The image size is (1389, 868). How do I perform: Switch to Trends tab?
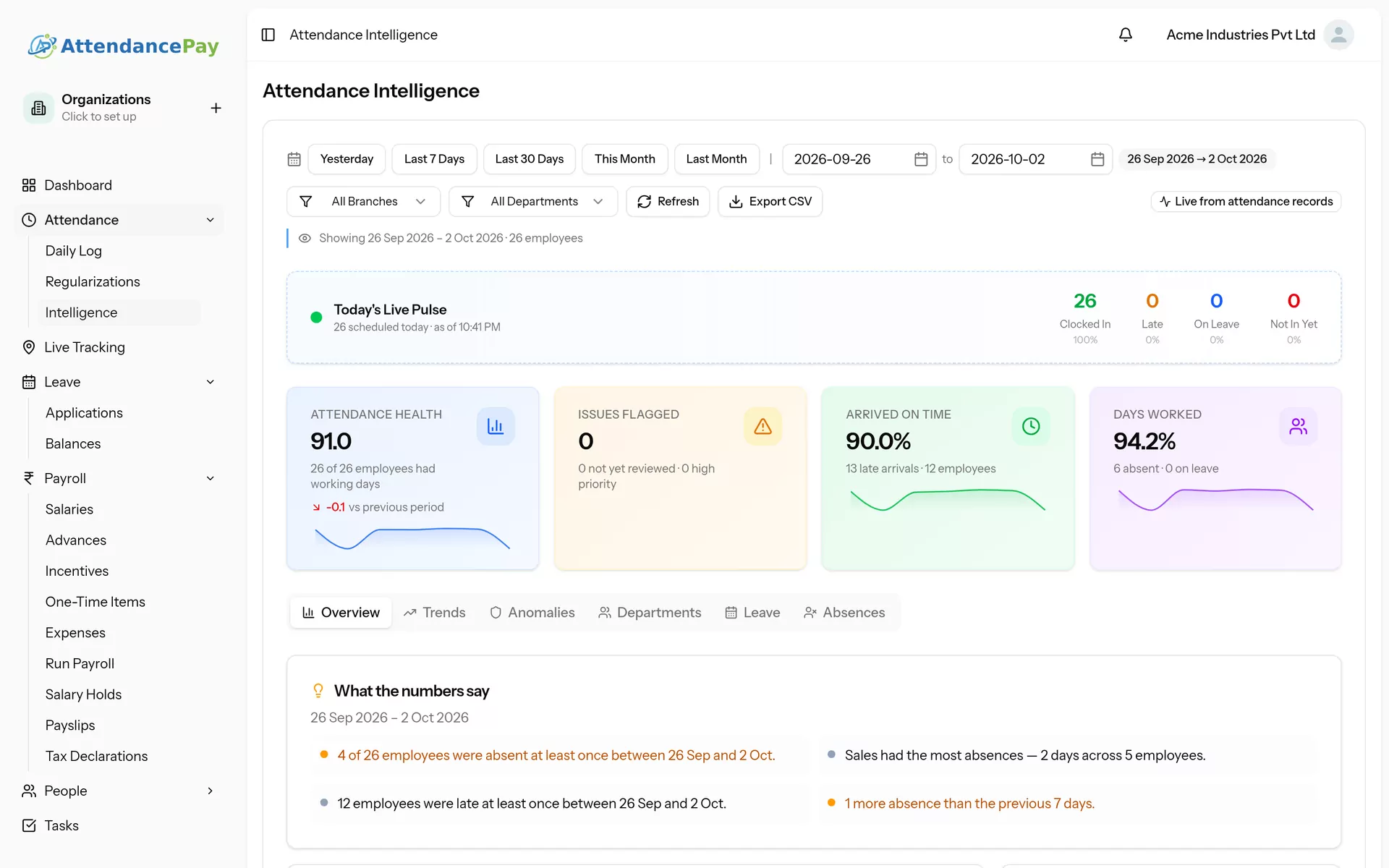[x=434, y=613]
